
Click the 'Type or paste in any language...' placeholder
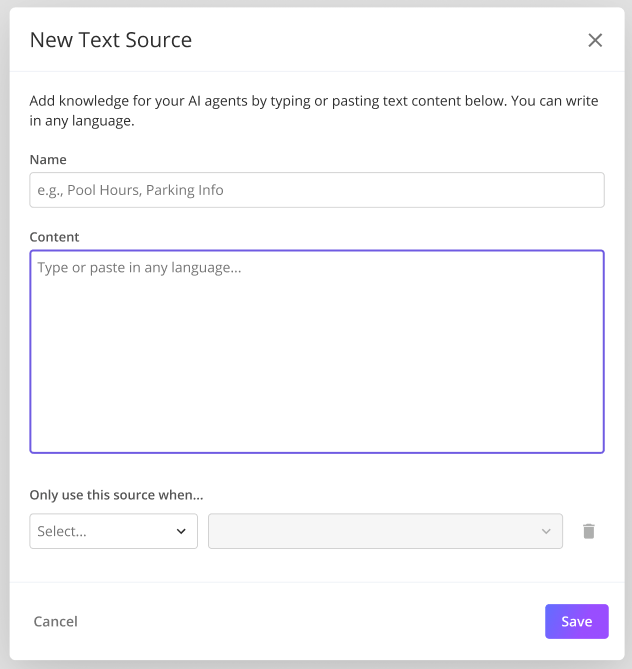tap(139, 268)
